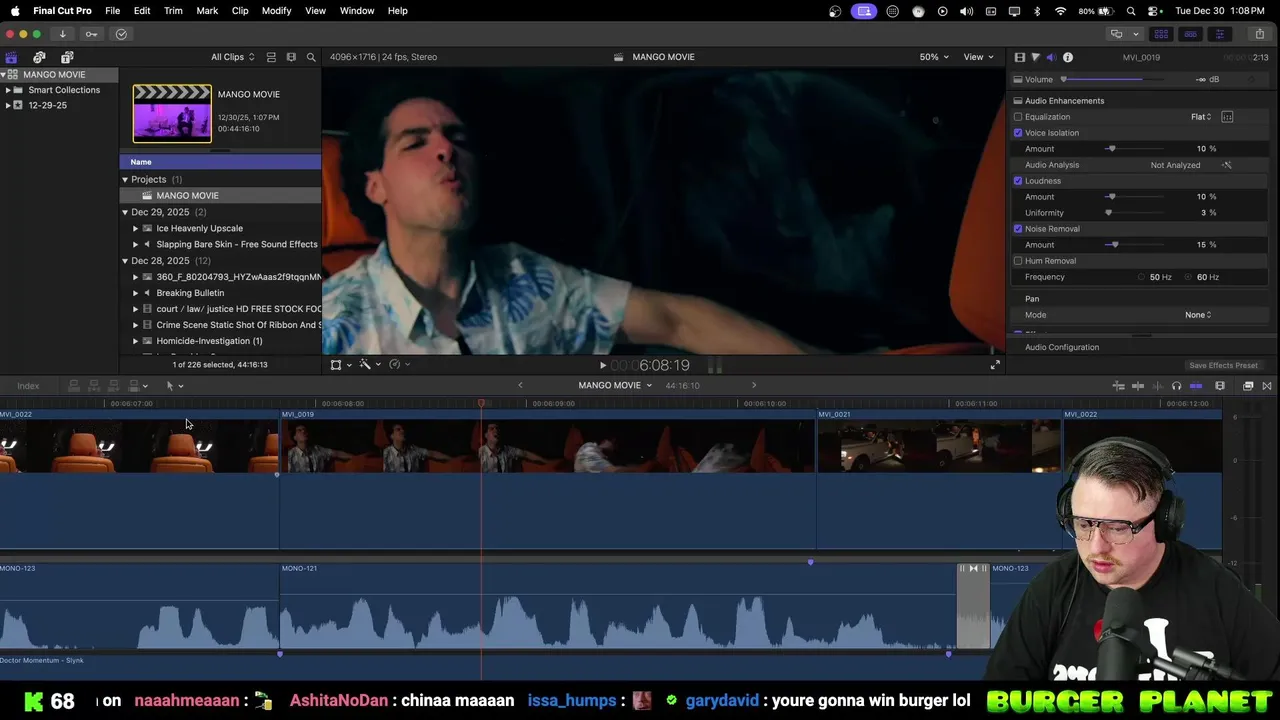Screen dimensions: 1280x720
Task: Open the Background Tasks checkmark icon
Action: [121, 34]
